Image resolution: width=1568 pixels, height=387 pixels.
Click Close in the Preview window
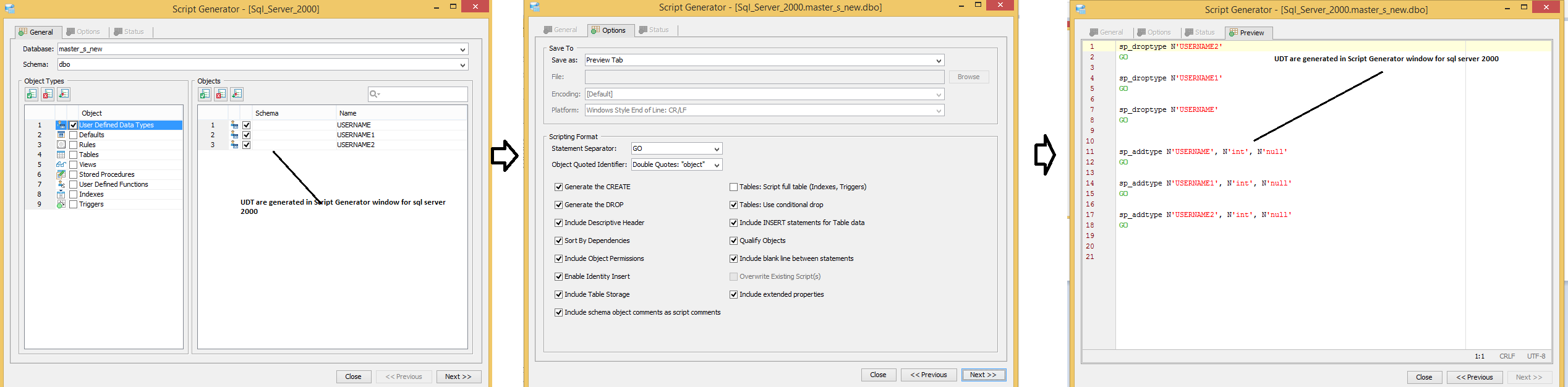(1425, 377)
